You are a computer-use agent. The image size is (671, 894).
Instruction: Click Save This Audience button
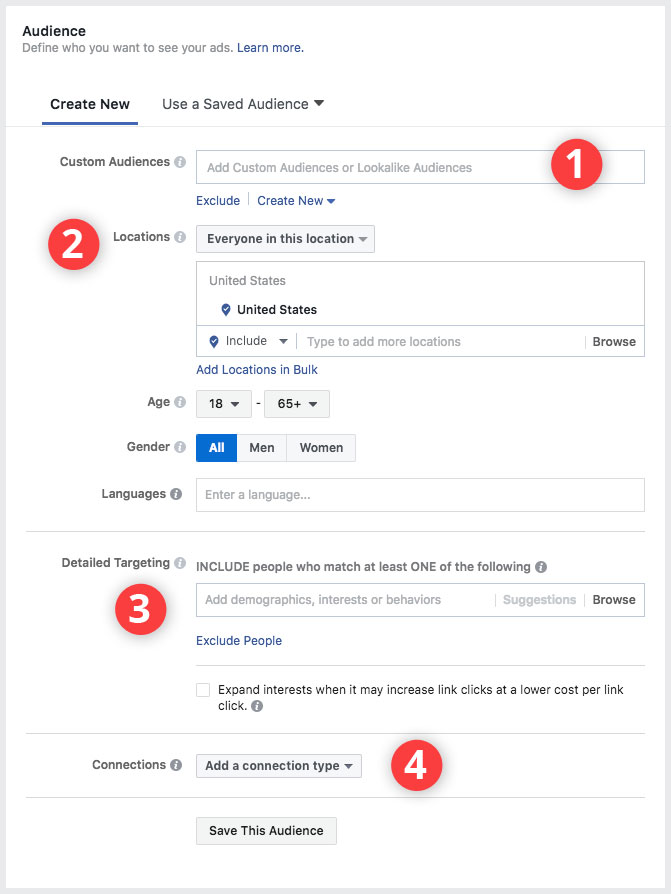click(x=266, y=831)
